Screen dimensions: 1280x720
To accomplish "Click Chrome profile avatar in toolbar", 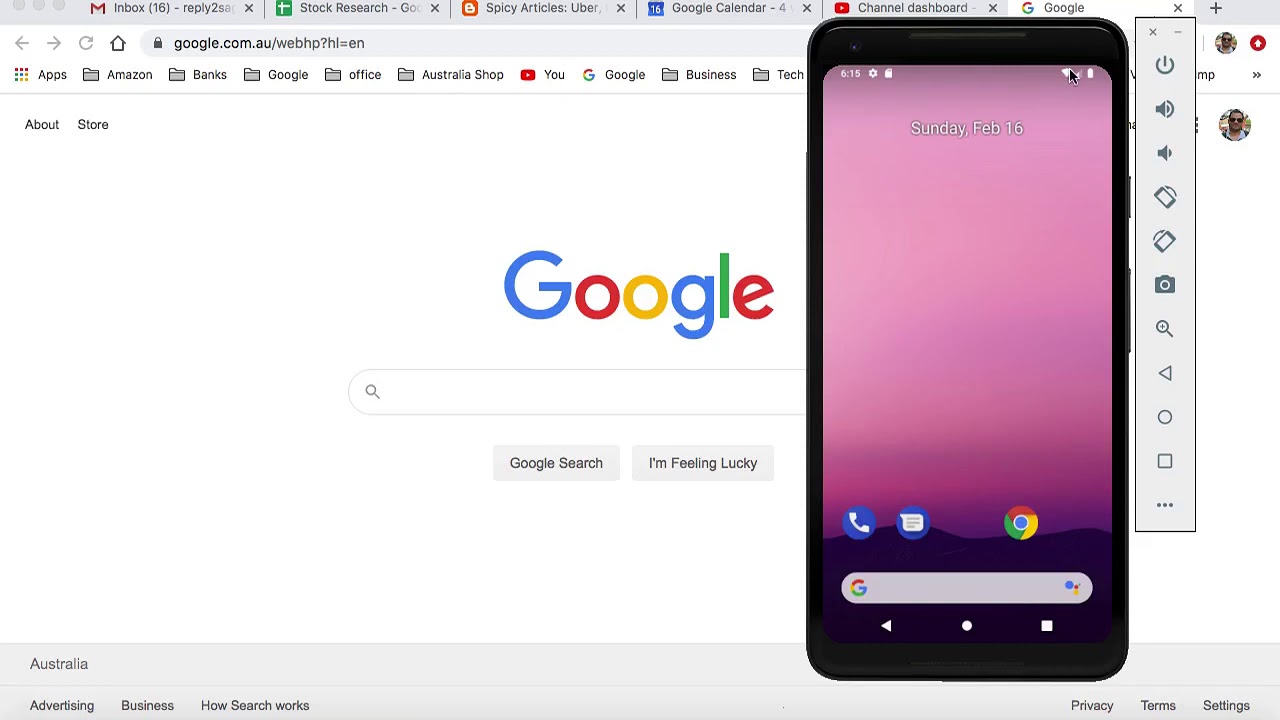I will click(x=1226, y=43).
